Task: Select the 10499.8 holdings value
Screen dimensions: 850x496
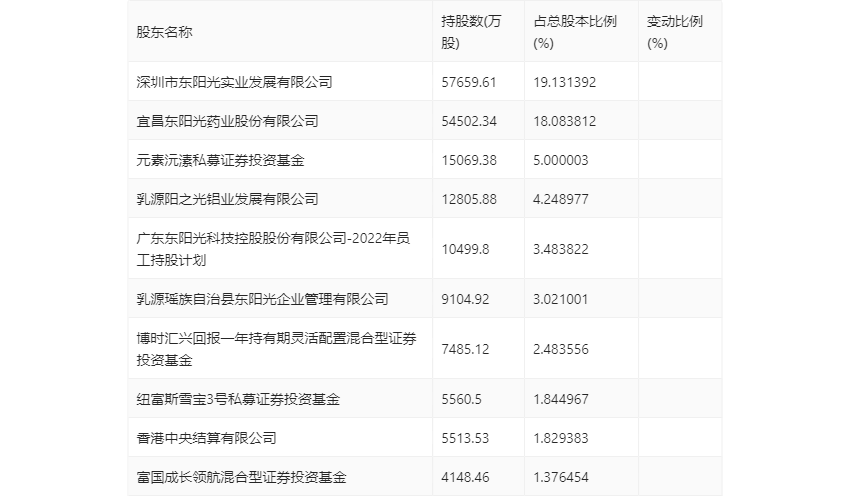Action: 465,249
